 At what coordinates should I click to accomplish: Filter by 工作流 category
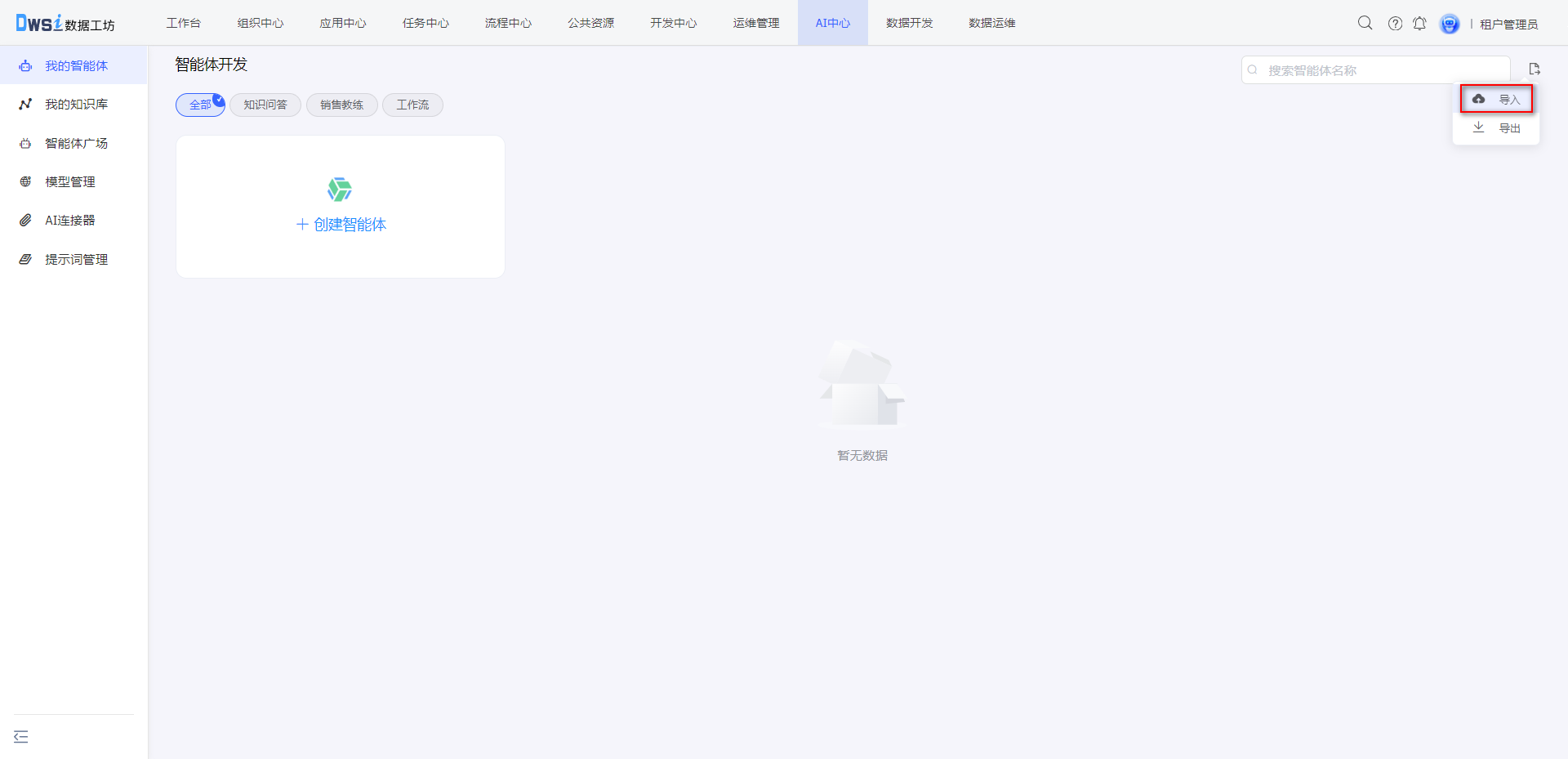(x=412, y=105)
